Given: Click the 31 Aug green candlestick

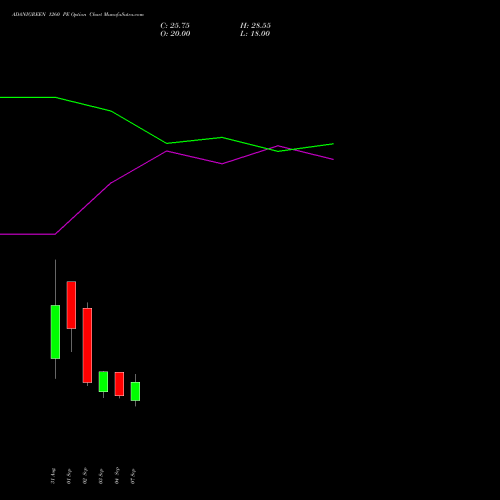Looking at the screenshot, I should click(x=55, y=332).
